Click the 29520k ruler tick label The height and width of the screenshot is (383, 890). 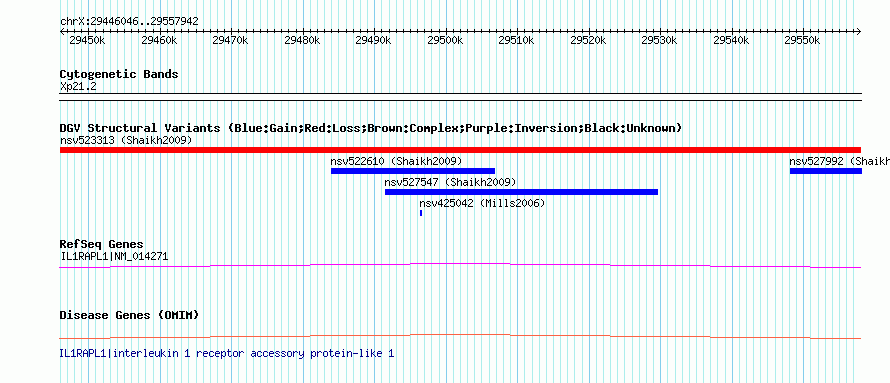pyautogui.click(x=588, y=40)
